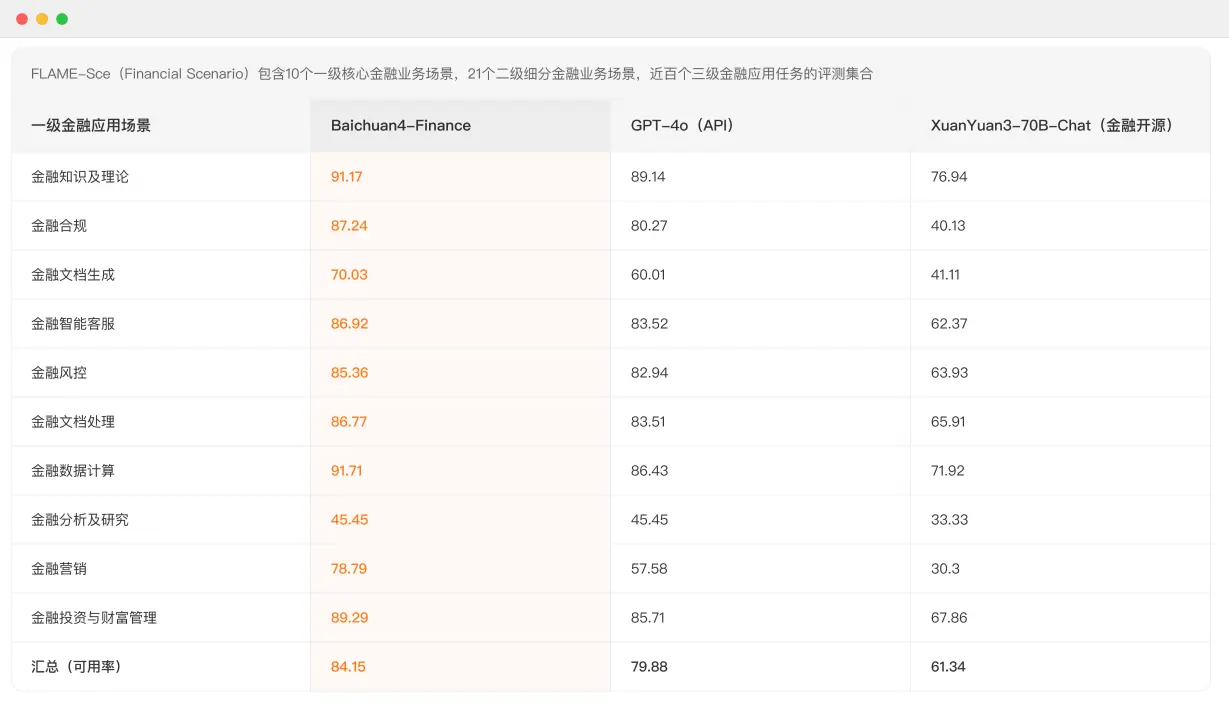The width and height of the screenshot is (1229, 706).
Task: Select the score 89.29 for 金融投资与财富管理
Action: tap(348, 617)
